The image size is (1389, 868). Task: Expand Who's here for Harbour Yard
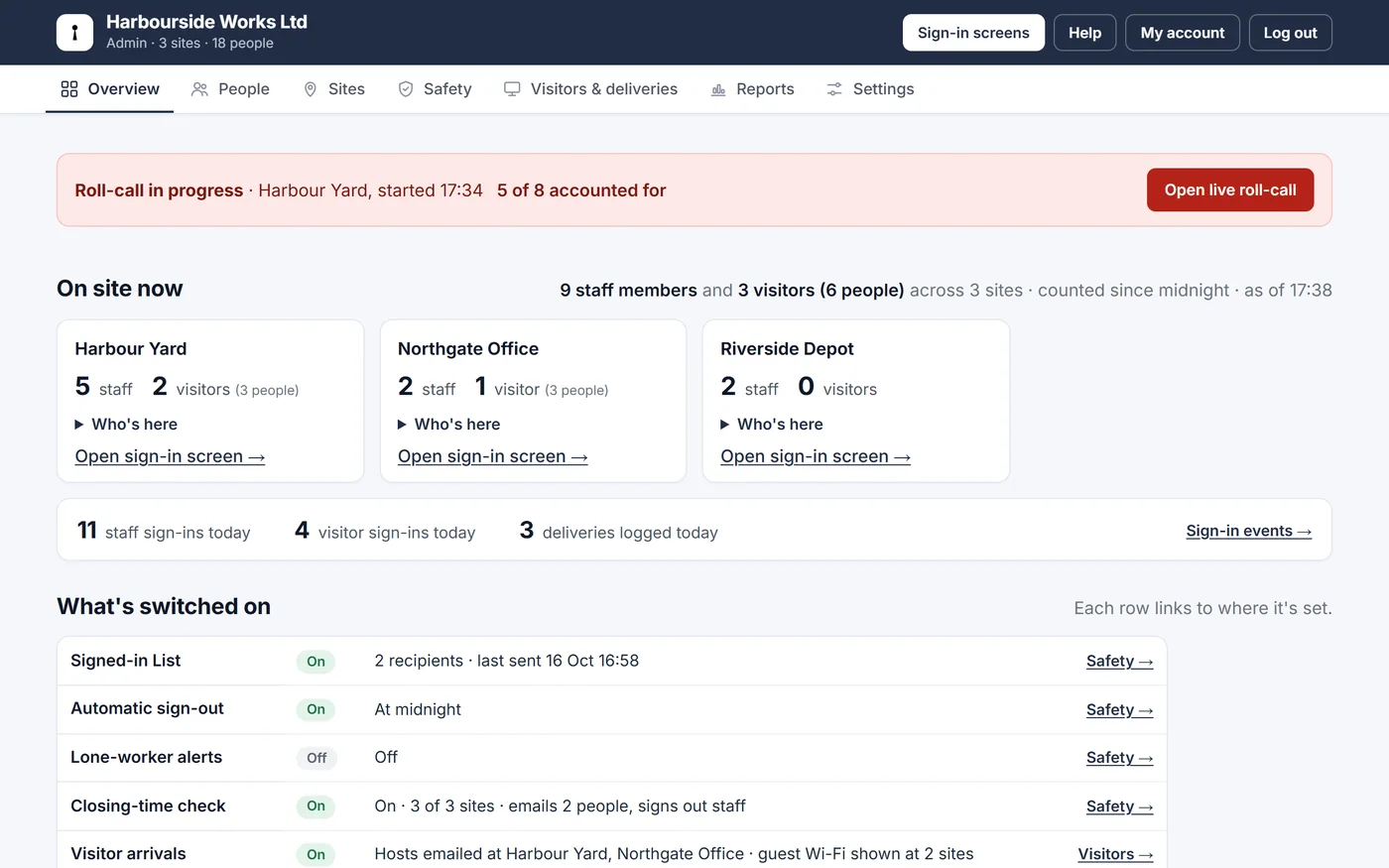pyautogui.click(x=126, y=425)
